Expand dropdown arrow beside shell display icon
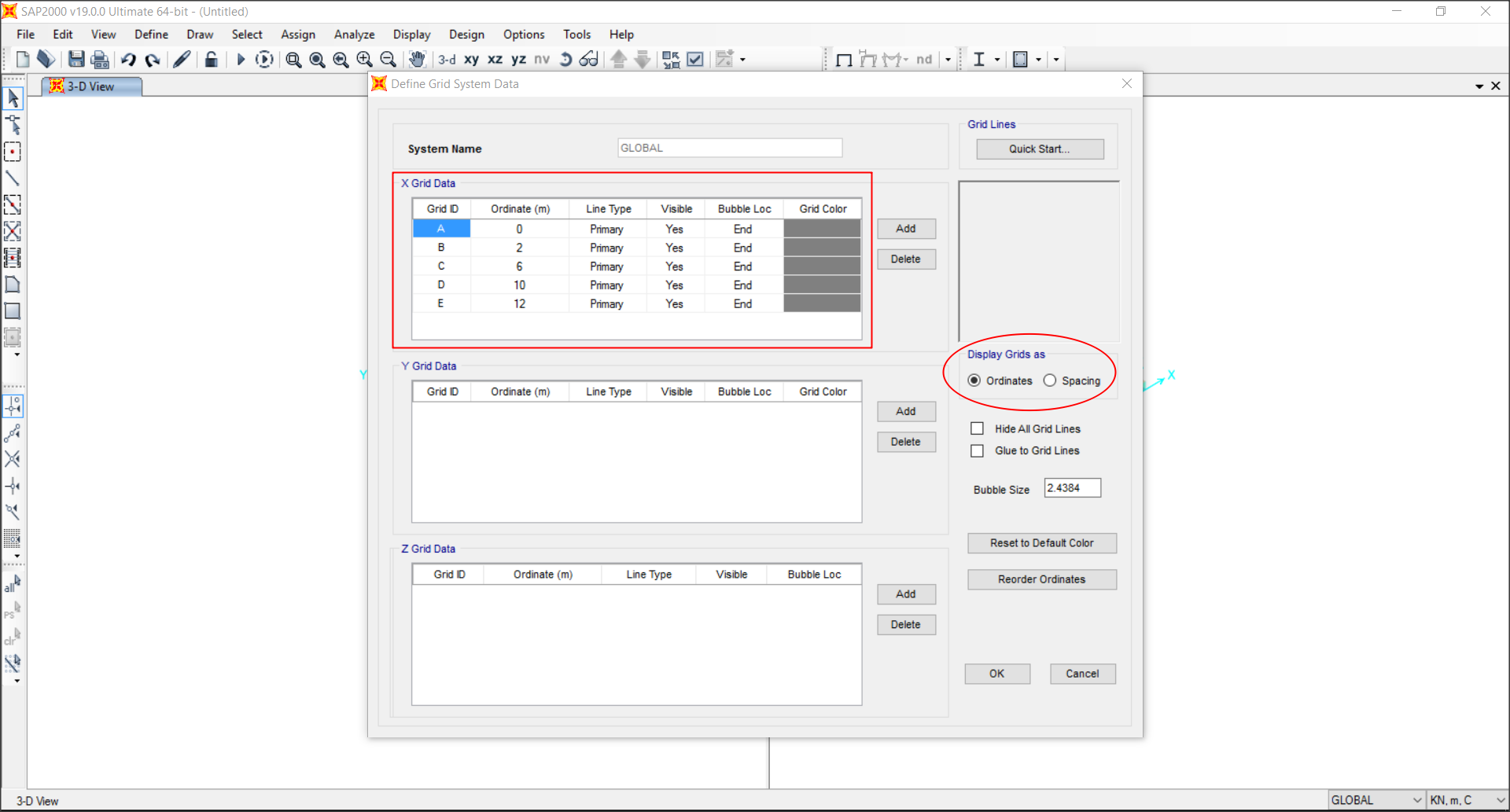The width and height of the screenshot is (1510, 812). click(1038, 60)
